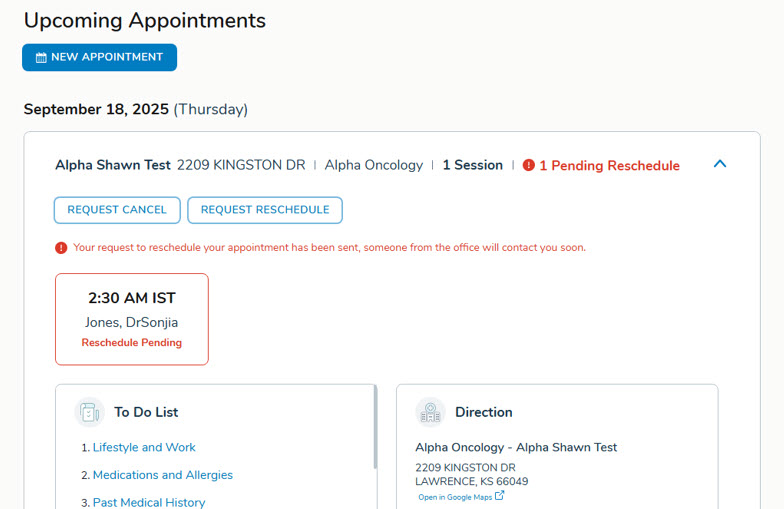Click the Direction building icon

(431, 412)
